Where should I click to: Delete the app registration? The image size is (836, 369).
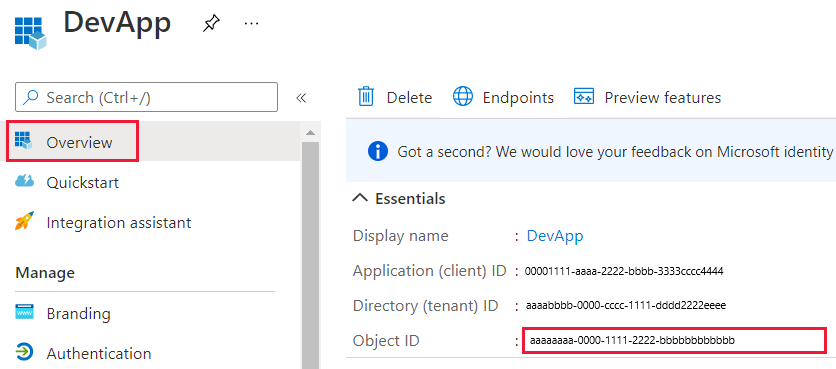pyautogui.click(x=395, y=98)
